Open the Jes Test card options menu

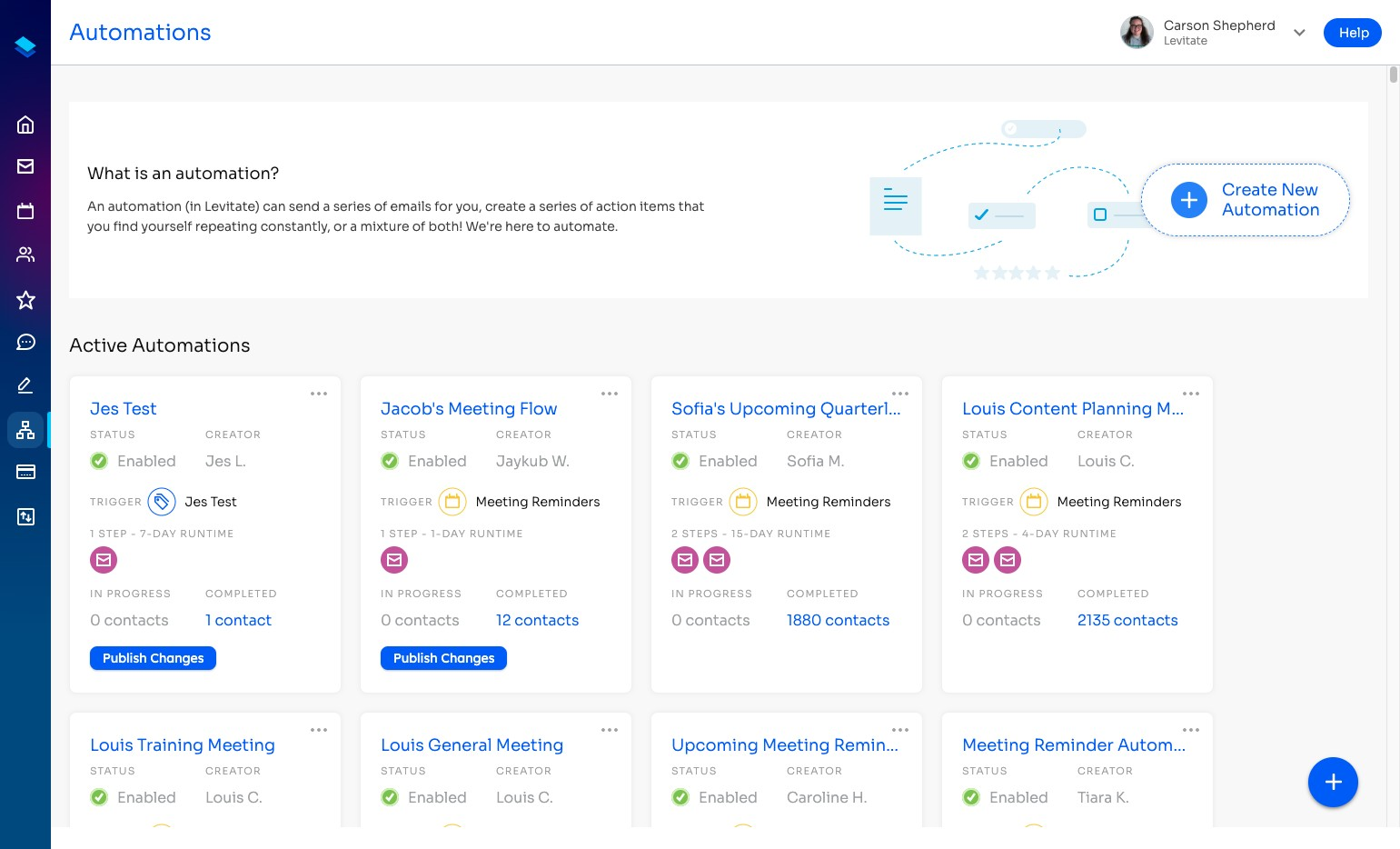pyautogui.click(x=319, y=394)
